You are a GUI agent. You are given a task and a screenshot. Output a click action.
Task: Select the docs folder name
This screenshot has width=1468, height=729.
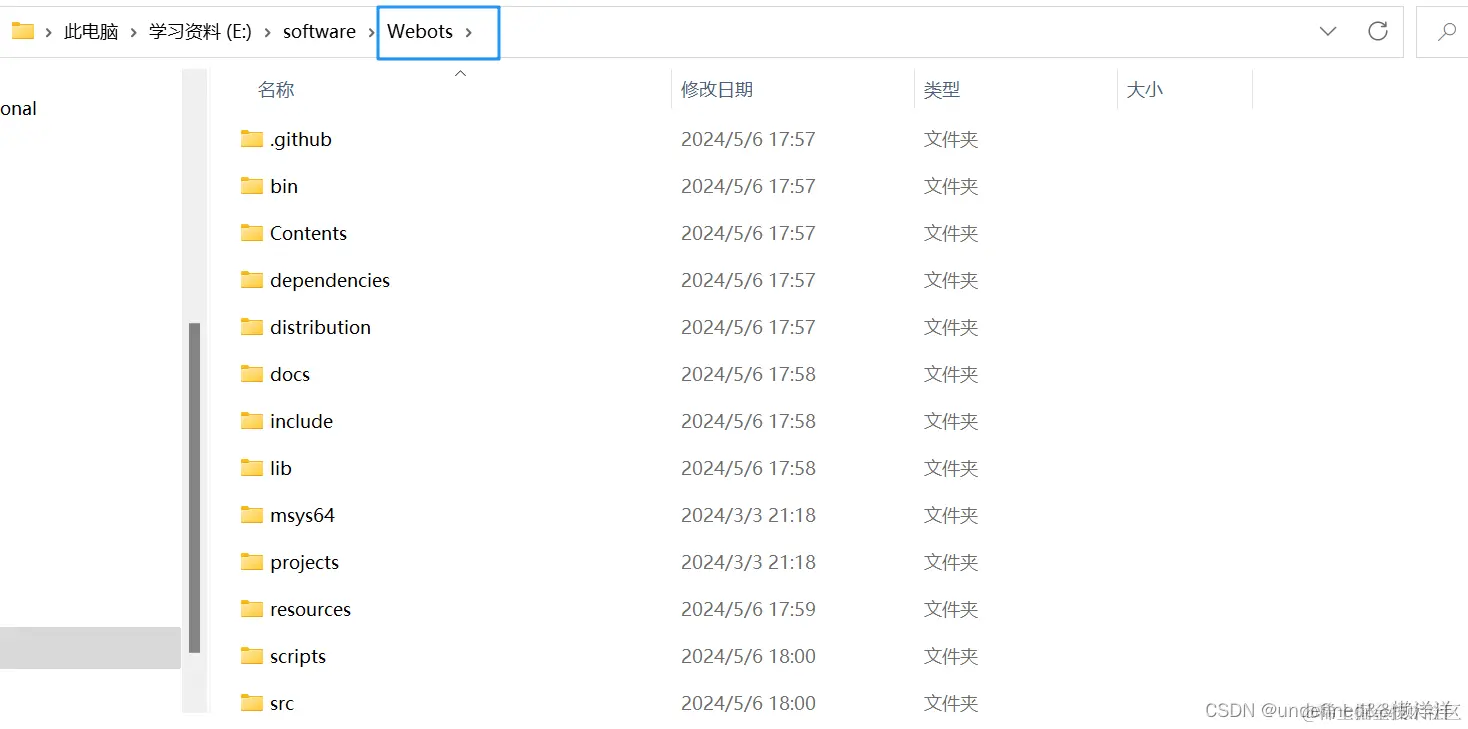coord(290,374)
